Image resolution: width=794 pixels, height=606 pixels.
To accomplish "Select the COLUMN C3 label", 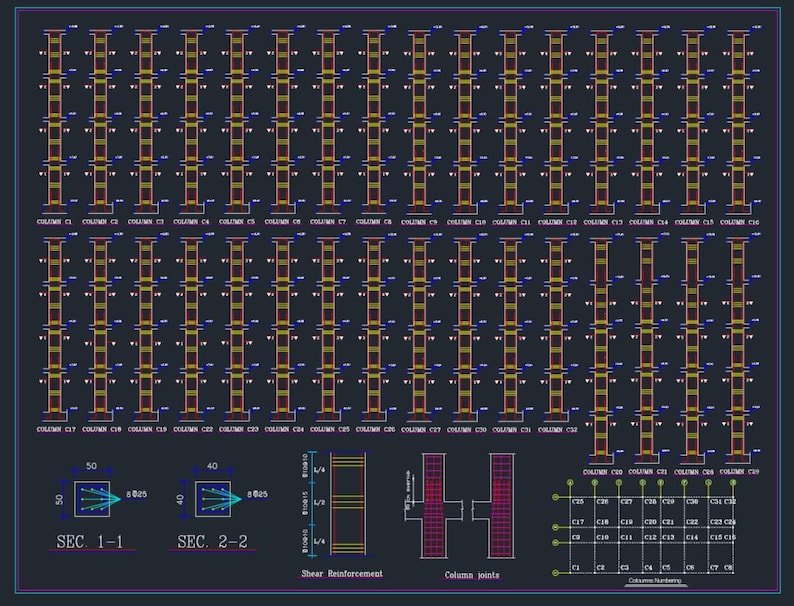I will (146, 222).
